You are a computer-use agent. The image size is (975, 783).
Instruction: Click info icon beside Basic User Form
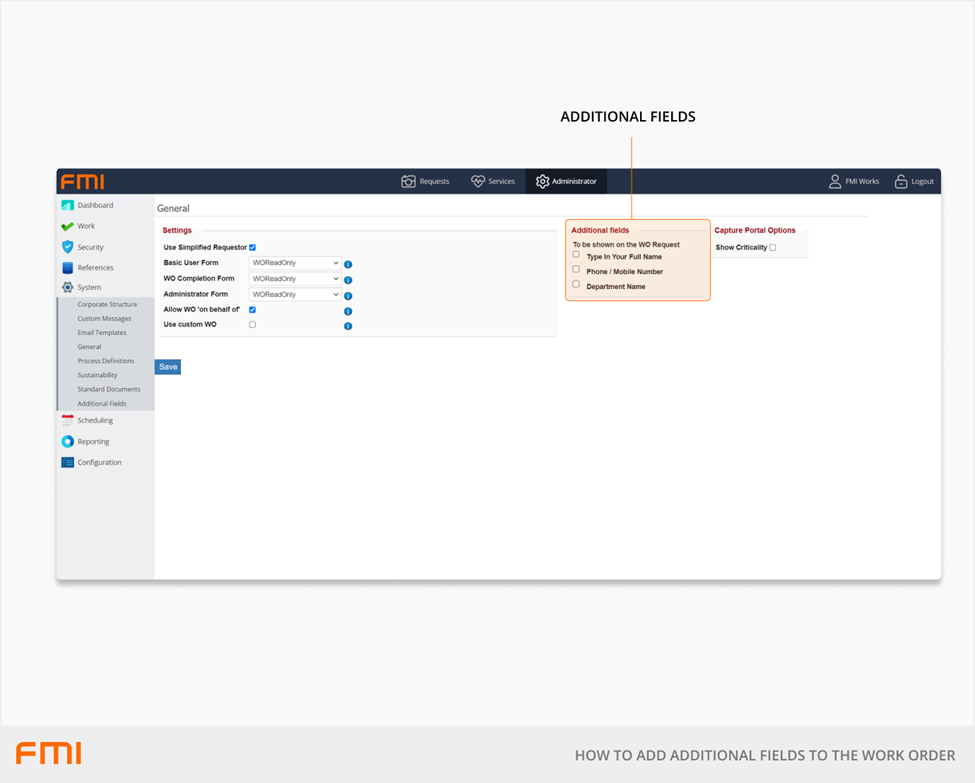point(348,264)
